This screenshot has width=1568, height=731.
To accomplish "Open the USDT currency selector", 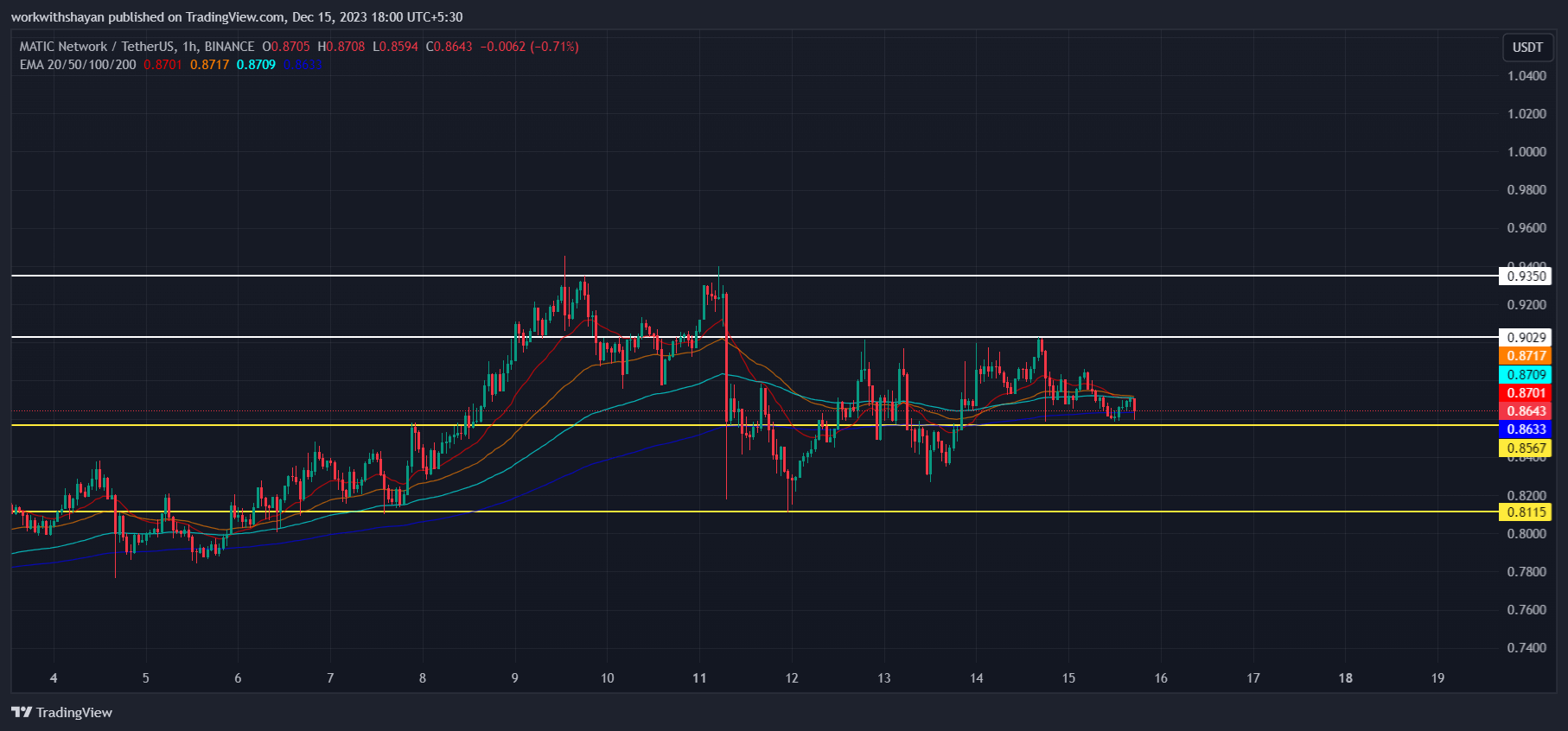I will click(x=1527, y=48).
